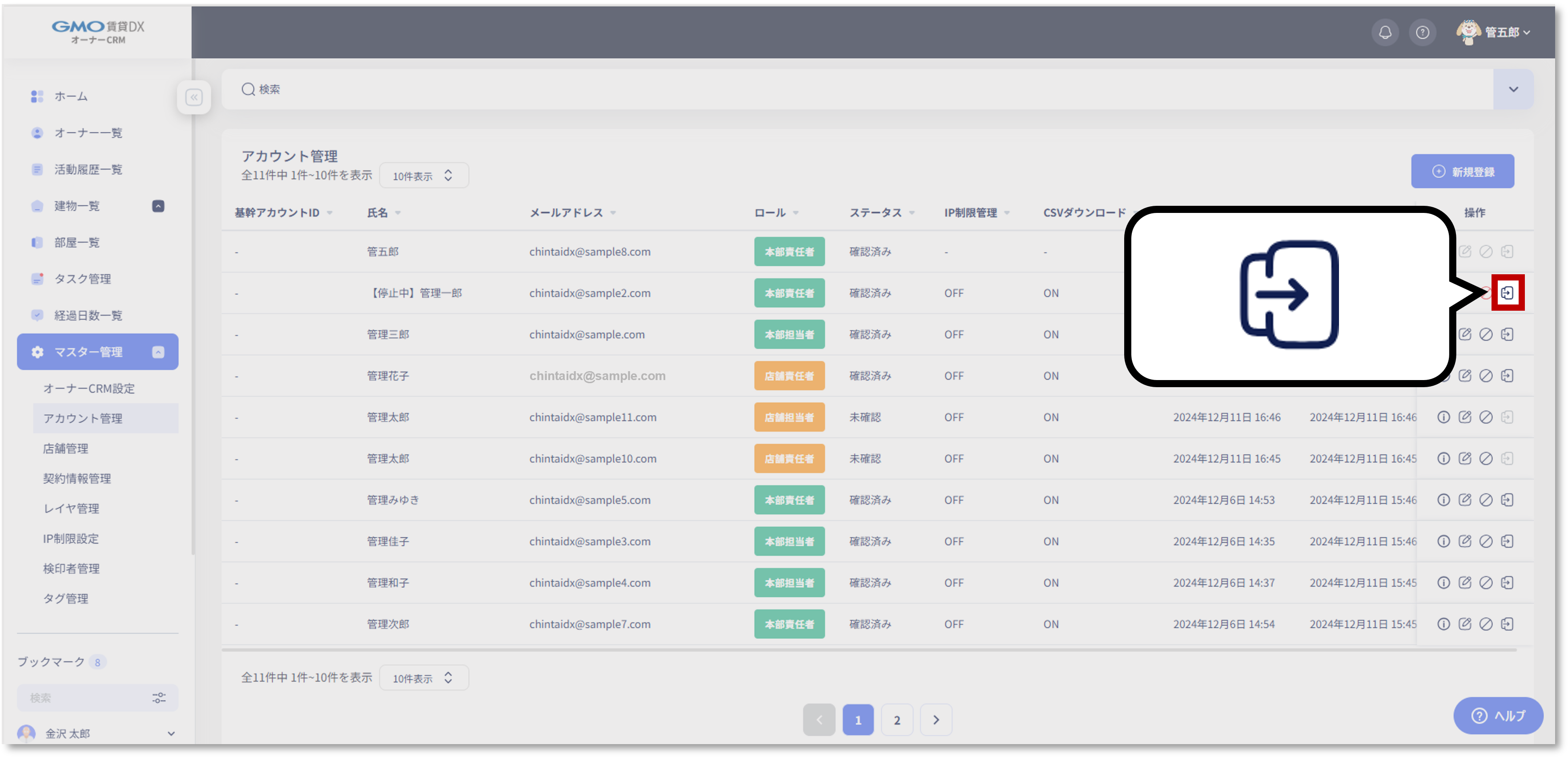Open the bottom 10件表示 page size dropdown
1568x757 pixels.
click(424, 678)
